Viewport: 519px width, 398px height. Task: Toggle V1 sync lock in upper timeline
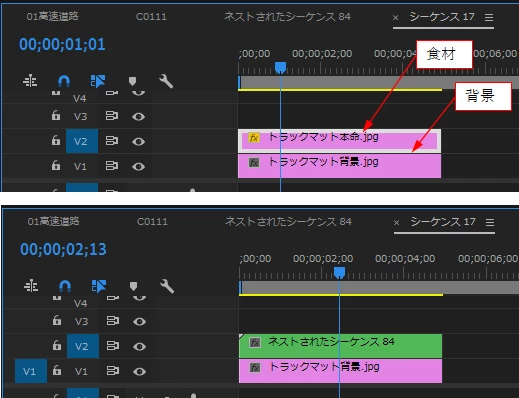(x=112, y=166)
